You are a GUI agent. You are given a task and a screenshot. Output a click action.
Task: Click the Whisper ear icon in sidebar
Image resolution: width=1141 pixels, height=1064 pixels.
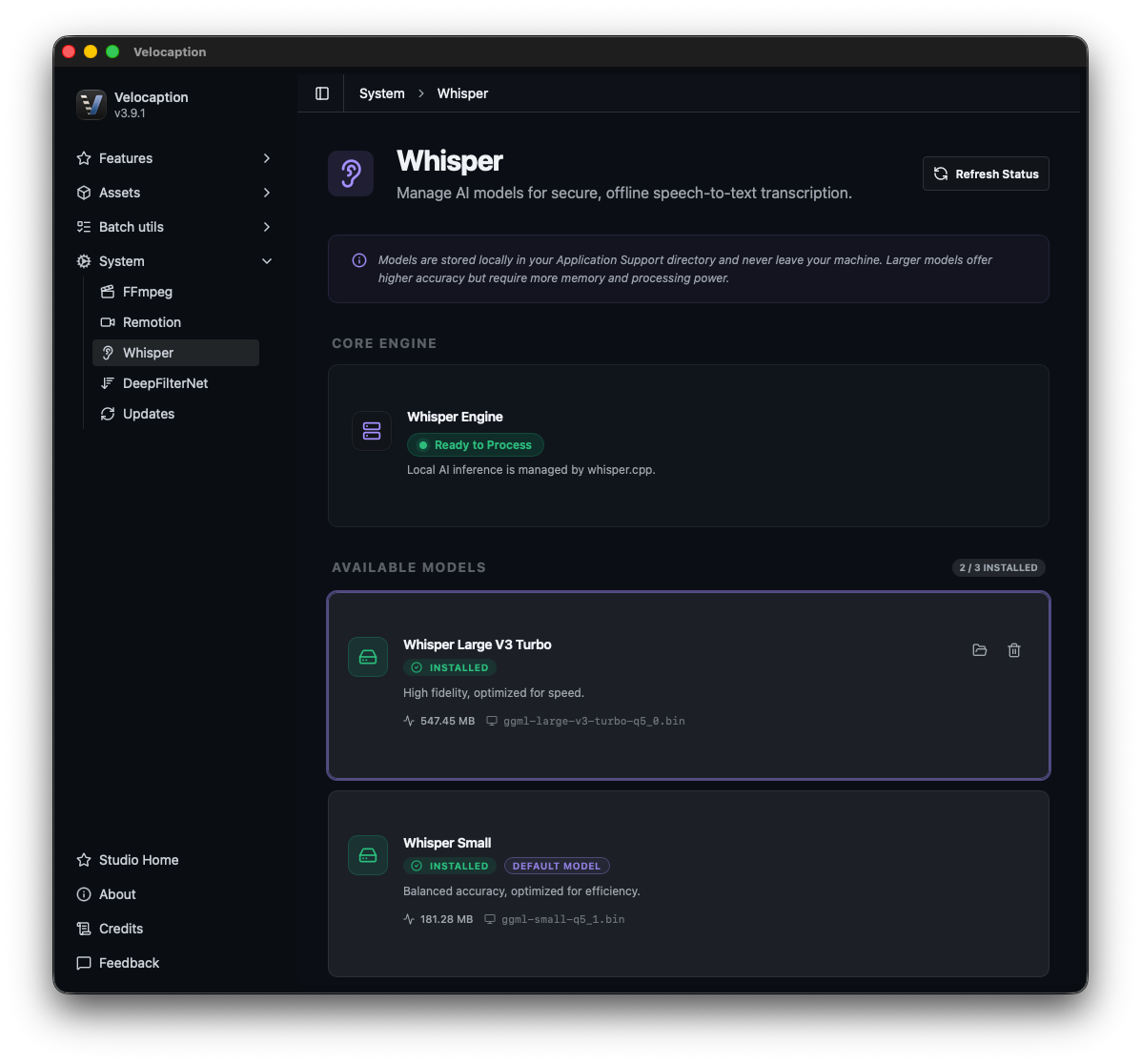[x=108, y=352]
